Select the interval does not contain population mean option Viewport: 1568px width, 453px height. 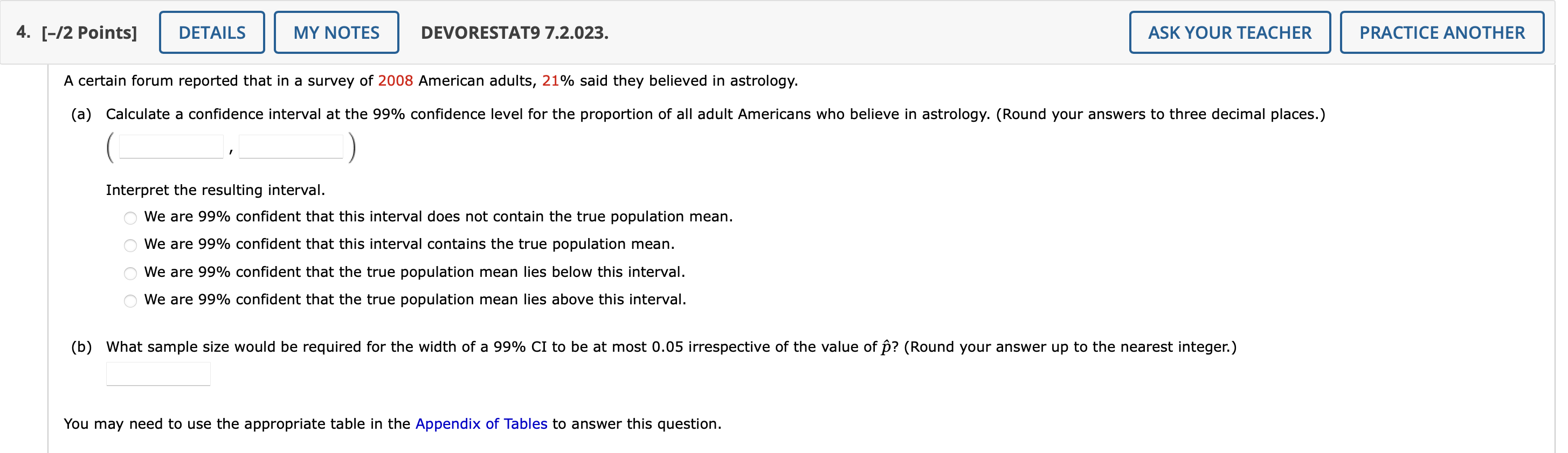pos(130,217)
